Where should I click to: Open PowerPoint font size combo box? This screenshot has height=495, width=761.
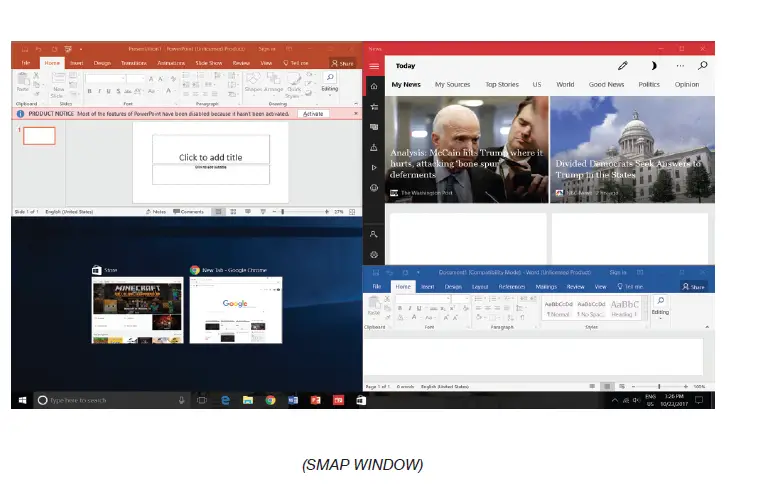point(136,78)
